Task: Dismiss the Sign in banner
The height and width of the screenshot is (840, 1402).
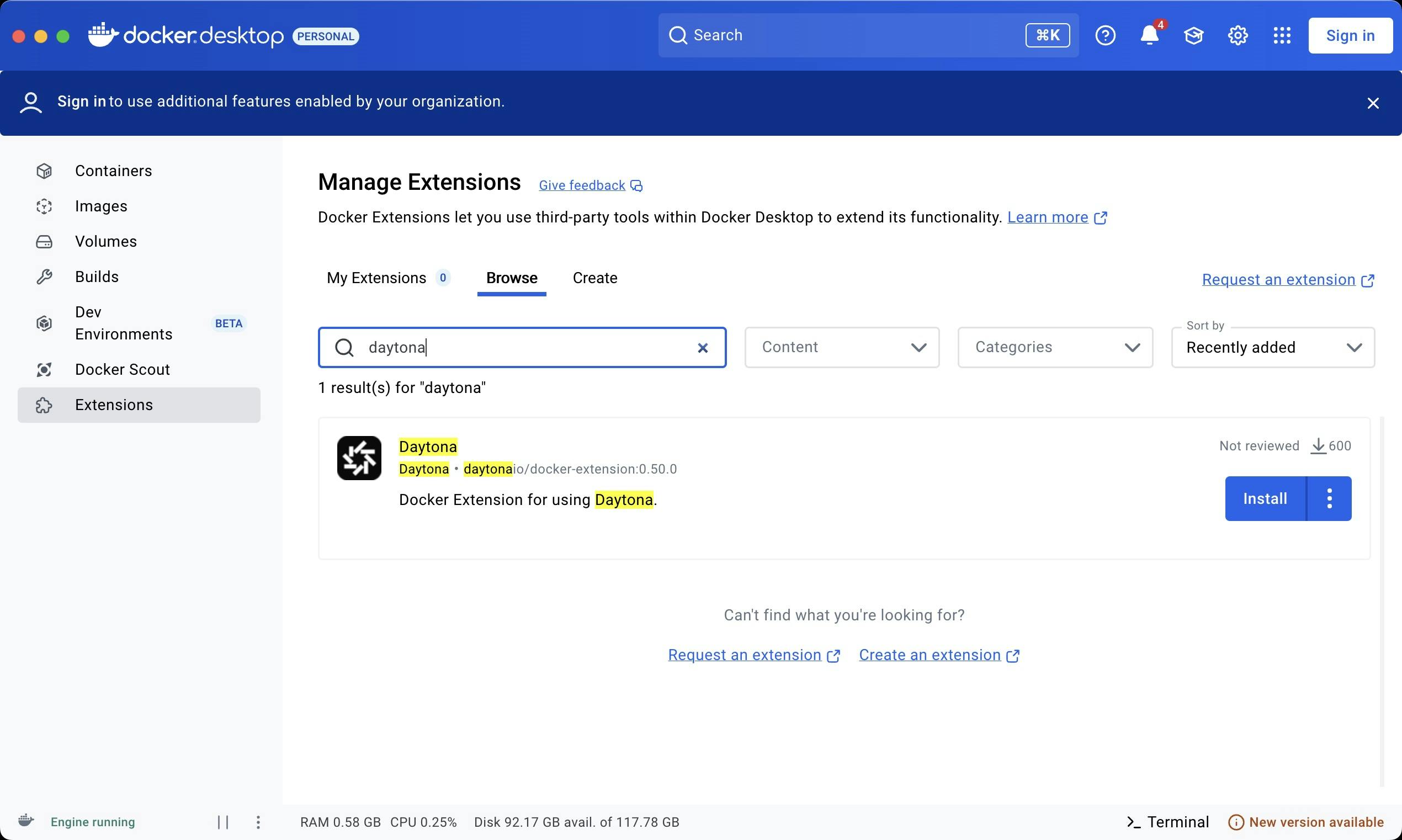Action: click(x=1373, y=103)
